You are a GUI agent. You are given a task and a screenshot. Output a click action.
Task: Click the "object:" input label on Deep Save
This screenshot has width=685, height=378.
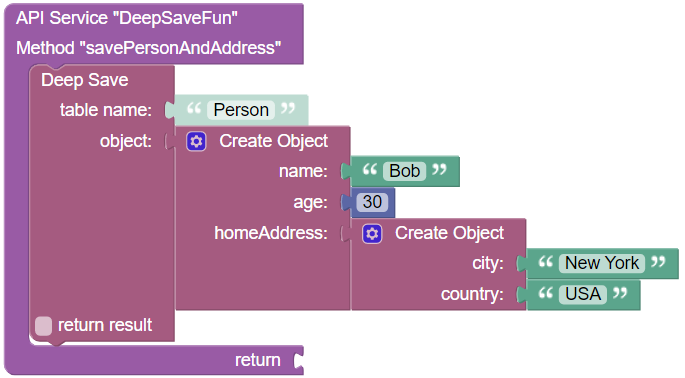point(126,141)
